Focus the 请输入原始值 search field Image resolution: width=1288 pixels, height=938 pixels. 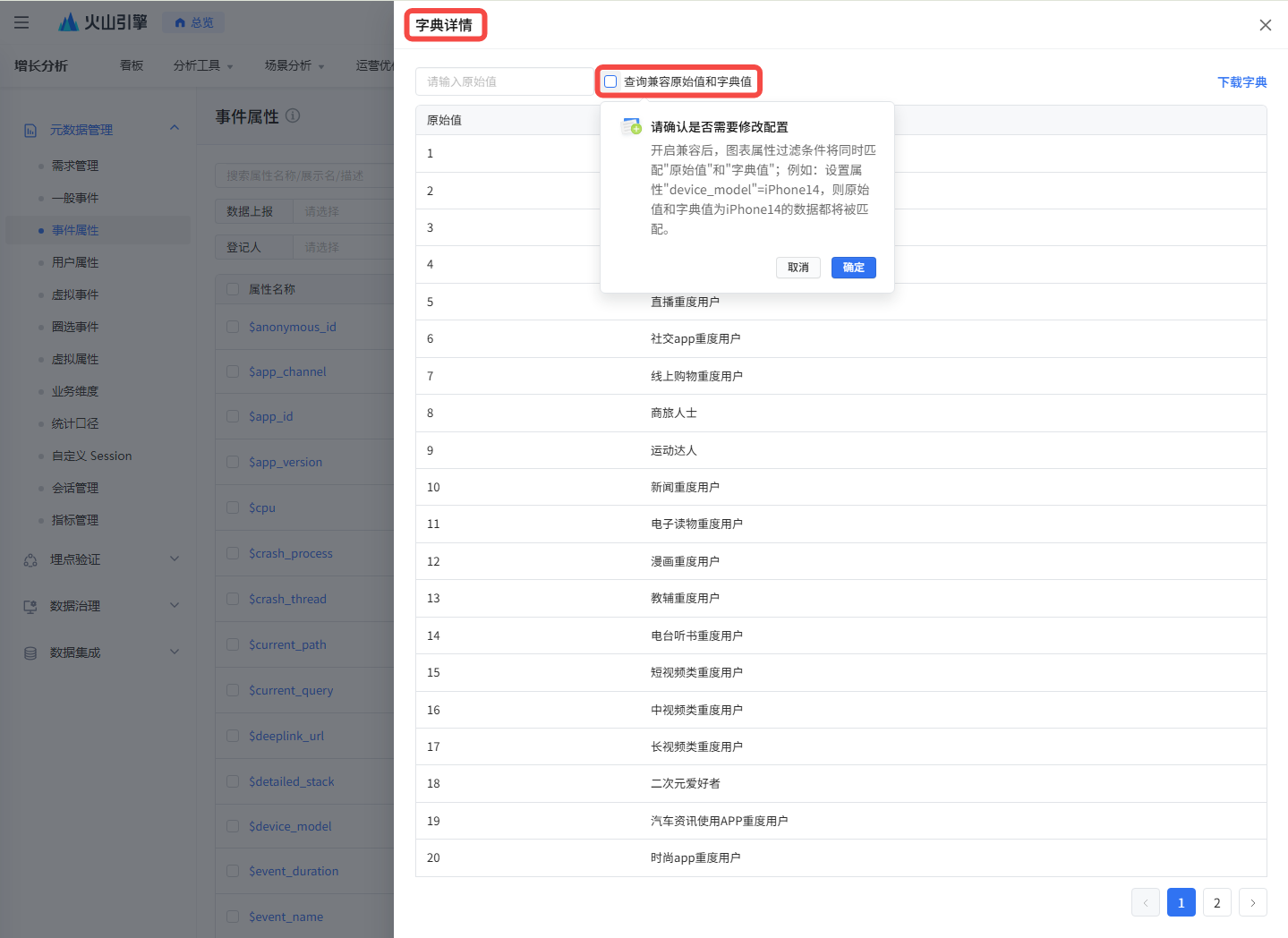pos(505,81)
